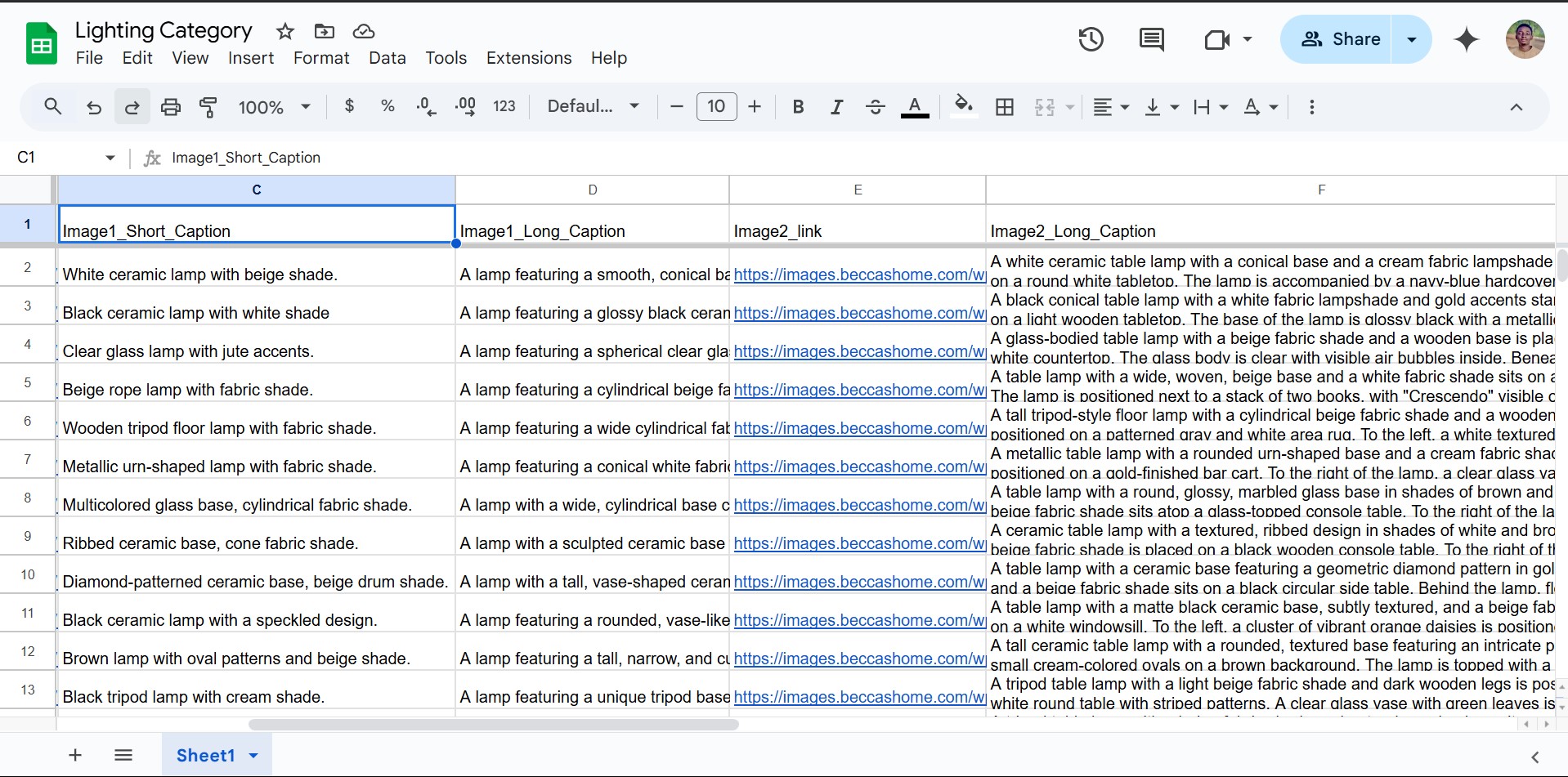
Task: Open the Format menu
Action: tap(321, 58)
